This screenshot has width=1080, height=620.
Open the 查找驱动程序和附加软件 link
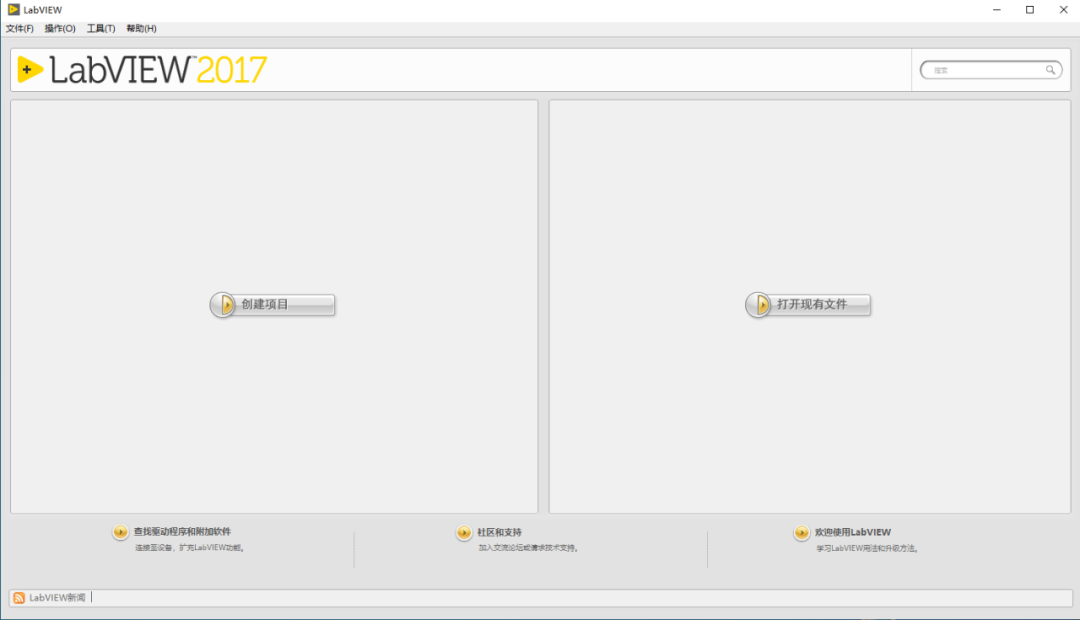click(x=182, y=532)
